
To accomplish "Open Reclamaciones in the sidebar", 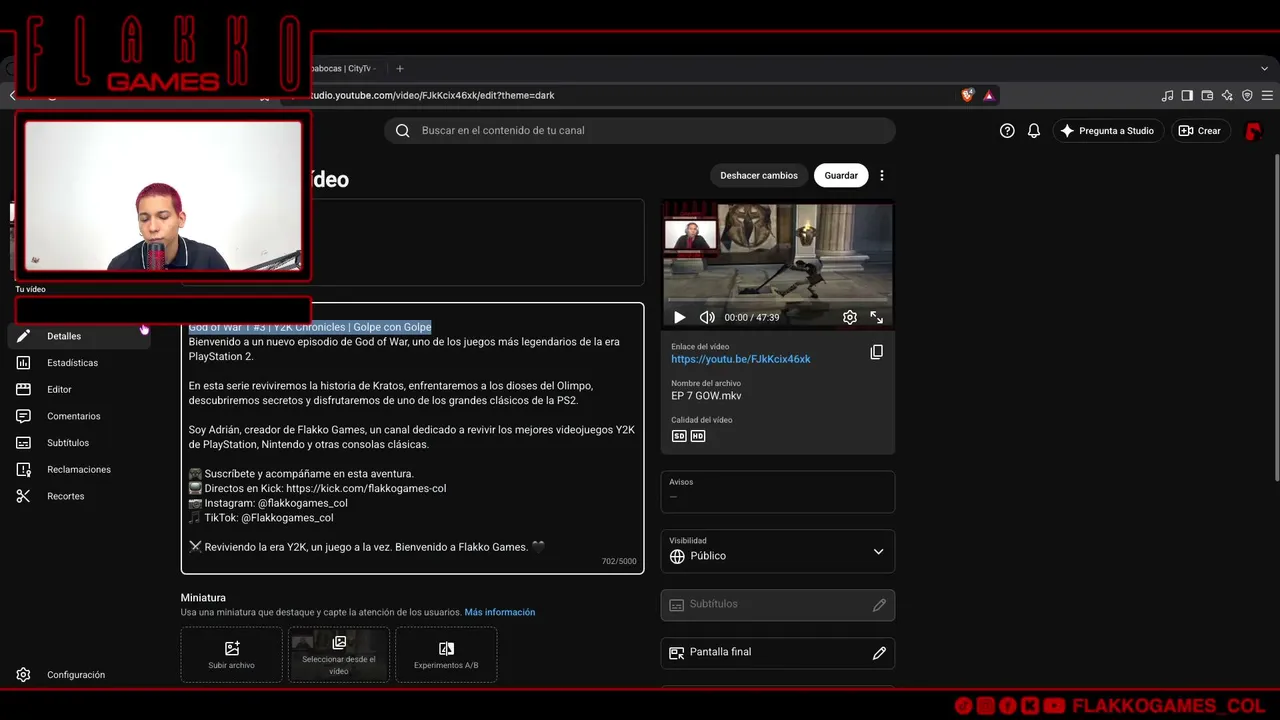I will 79,469.
